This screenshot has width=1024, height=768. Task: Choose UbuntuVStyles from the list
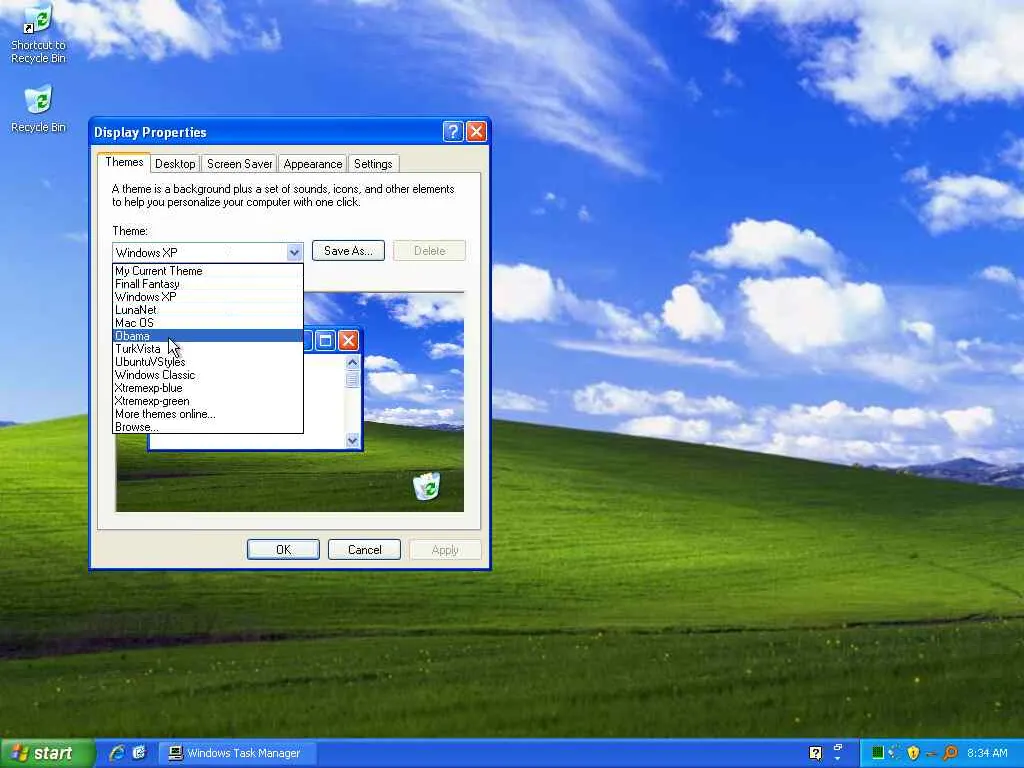coord(208,362)
